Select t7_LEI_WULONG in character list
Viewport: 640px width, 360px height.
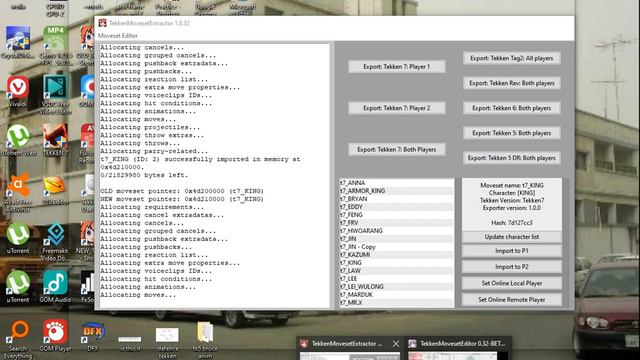(396, 287)
